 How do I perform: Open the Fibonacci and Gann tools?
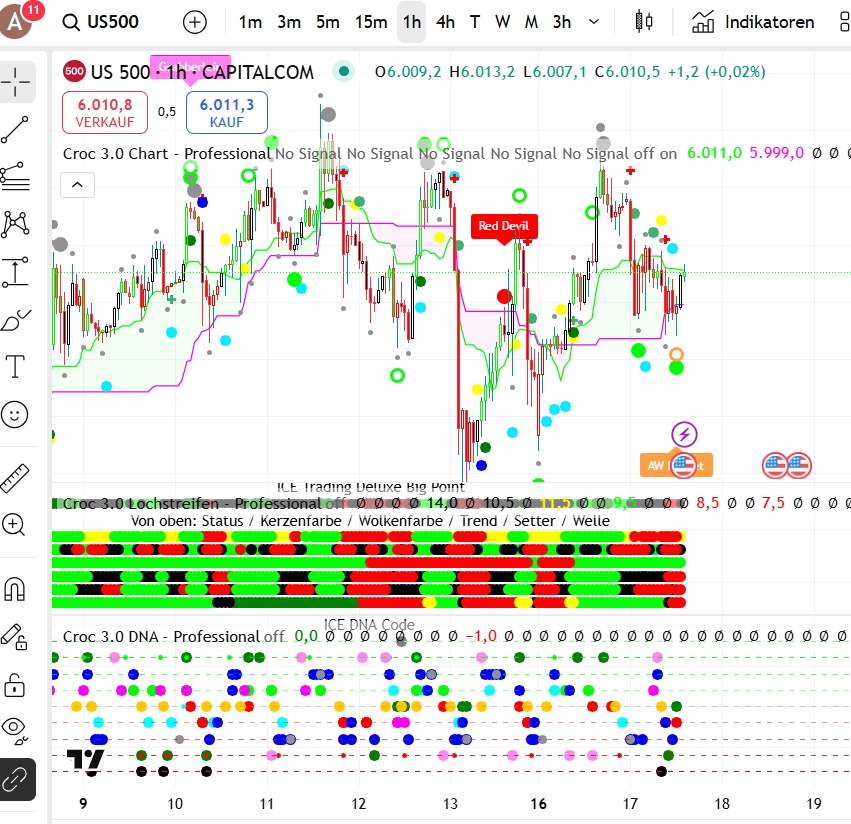point(17,176)
